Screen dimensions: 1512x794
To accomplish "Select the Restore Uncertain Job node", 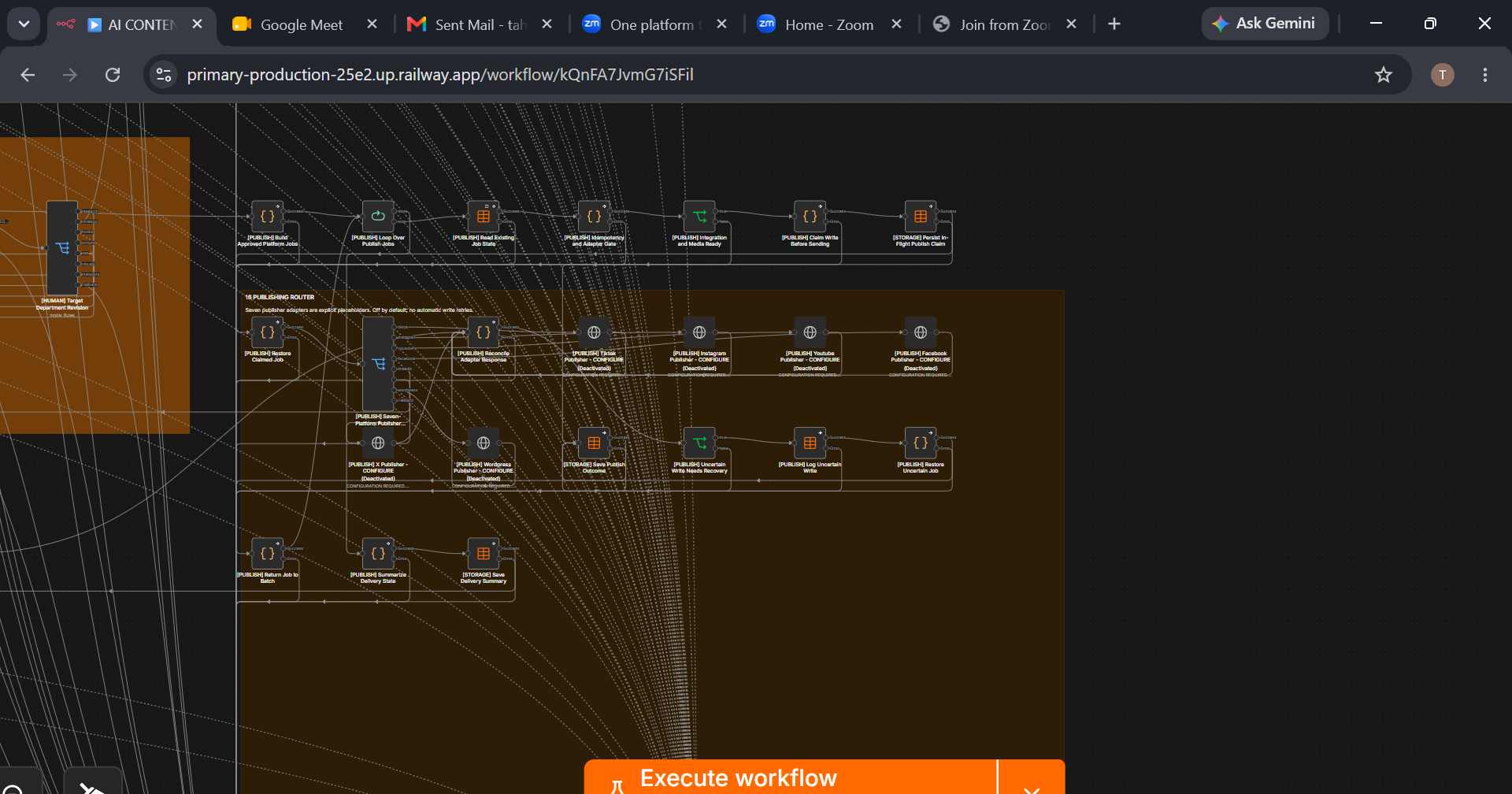I will [x=921, y=443].
